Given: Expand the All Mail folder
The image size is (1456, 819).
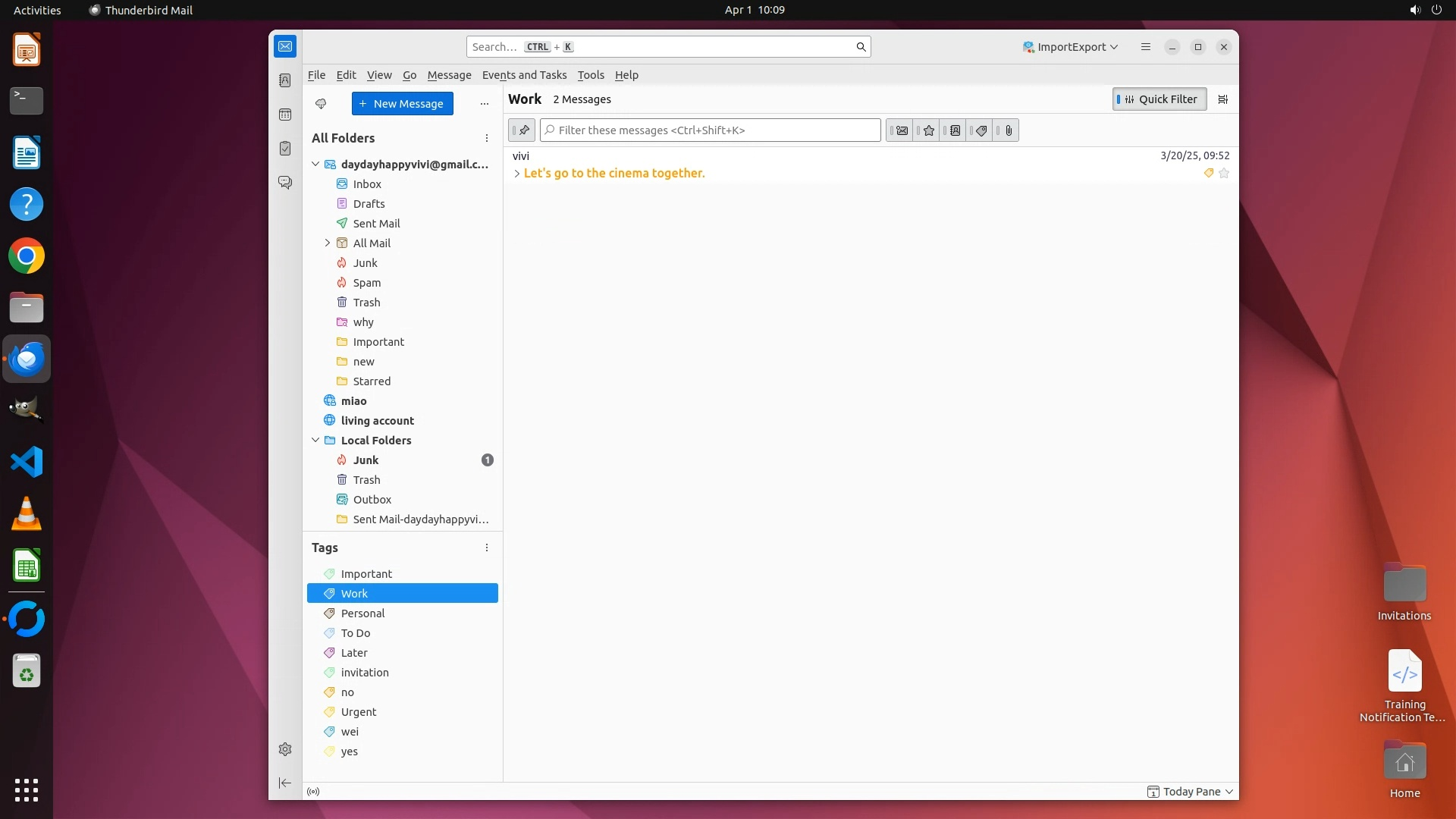Looking at the screenshot, I should (x=328, y=243).
